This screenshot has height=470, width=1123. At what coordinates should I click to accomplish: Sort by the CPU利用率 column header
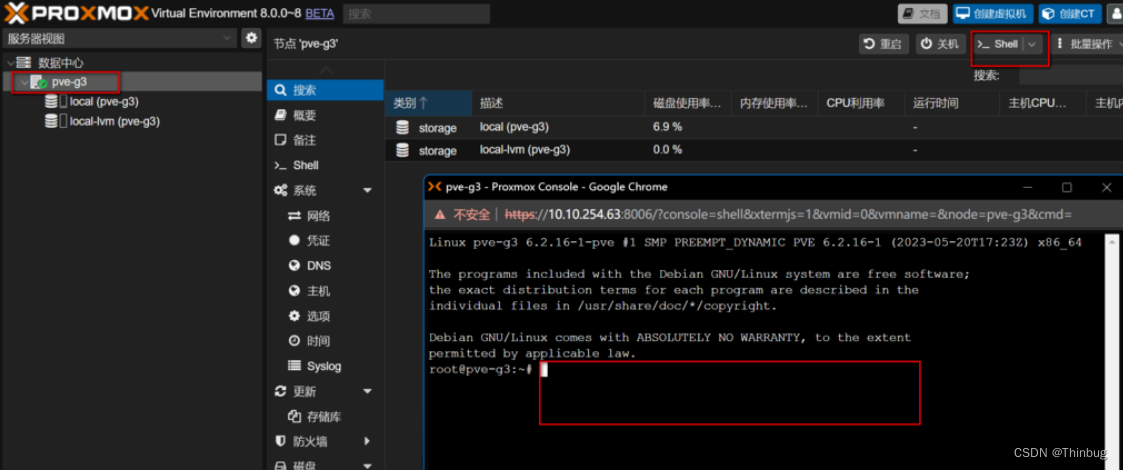point(861,103)
